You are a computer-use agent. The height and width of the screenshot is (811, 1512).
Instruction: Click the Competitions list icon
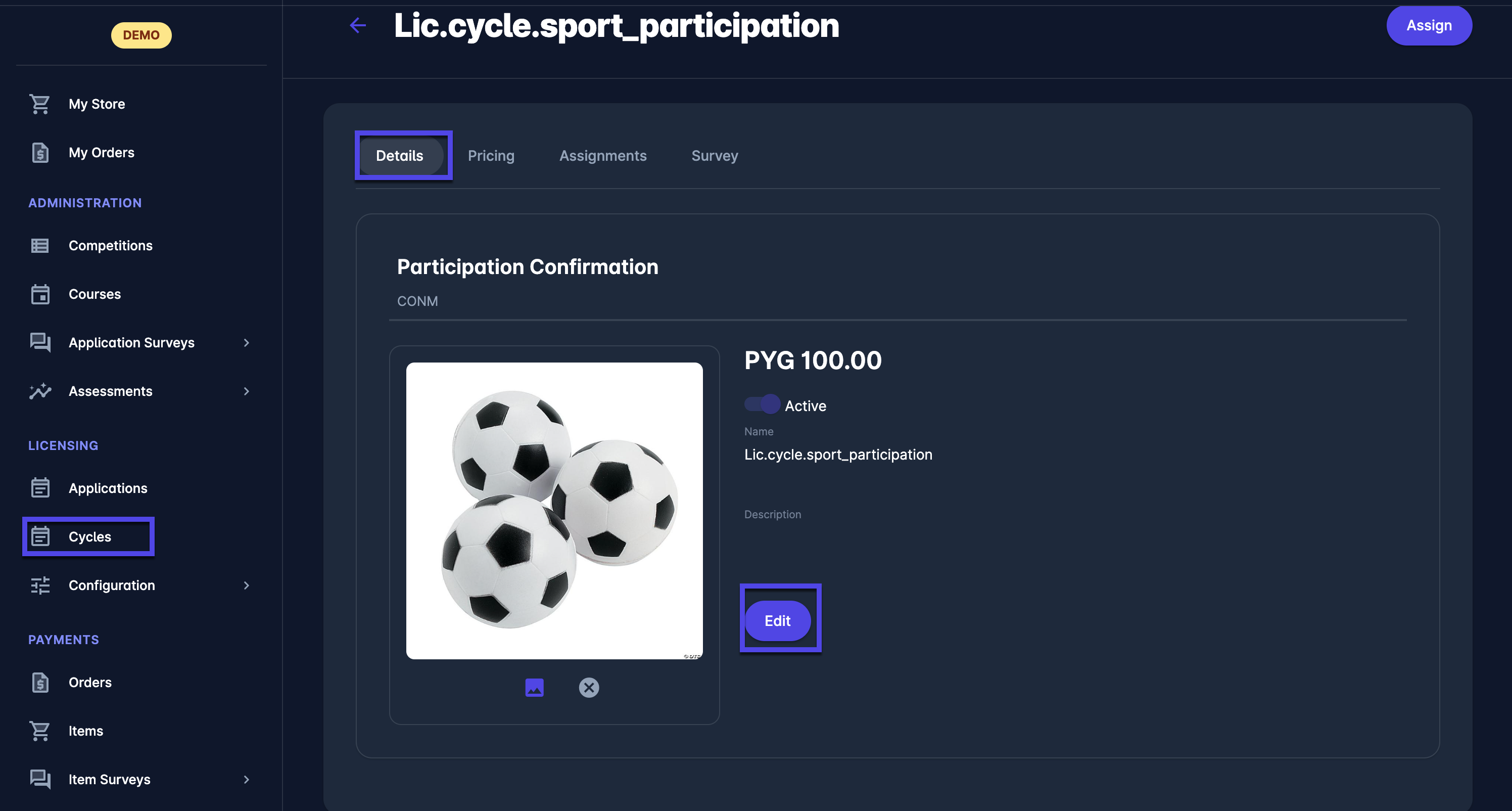click(x=40, y=245)
